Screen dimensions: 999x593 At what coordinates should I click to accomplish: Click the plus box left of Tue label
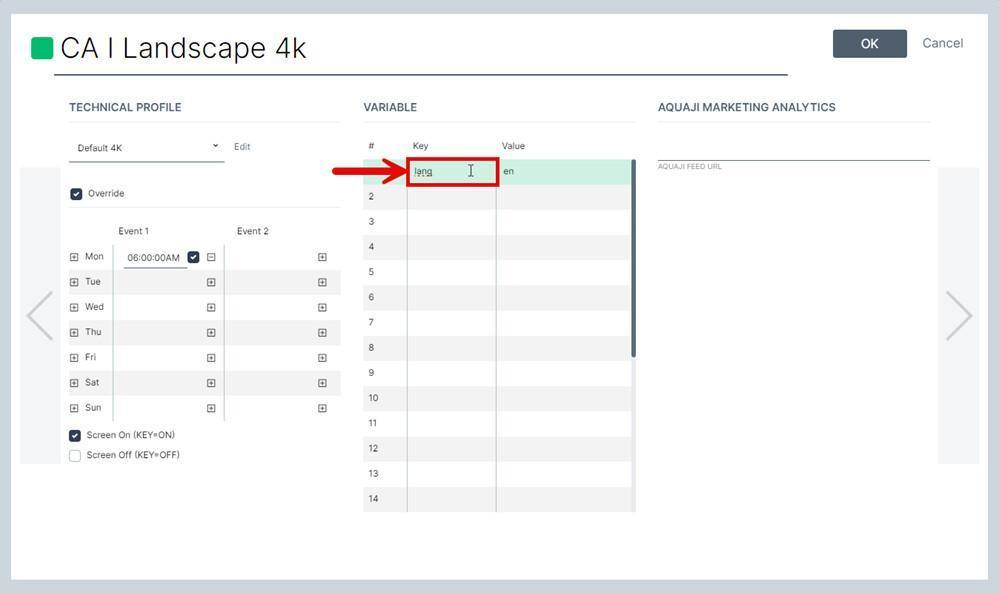coord(74,282)
